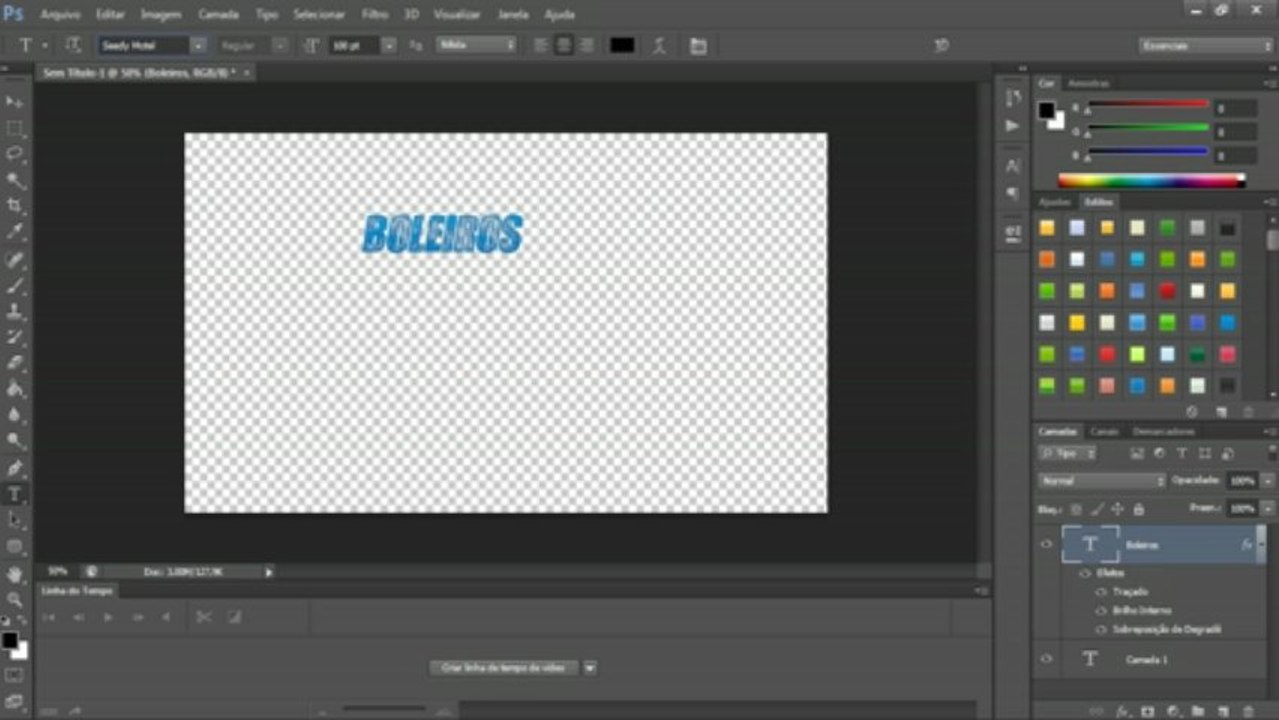1279x720 pixels.
Task: Hide the Camada 1 layer
Action: [x=1046, y=659]
